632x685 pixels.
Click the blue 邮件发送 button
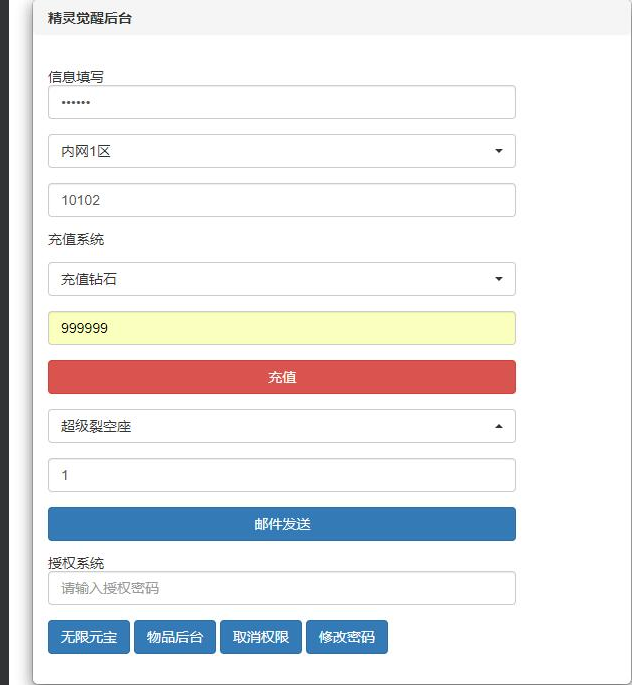coord(281,524)
